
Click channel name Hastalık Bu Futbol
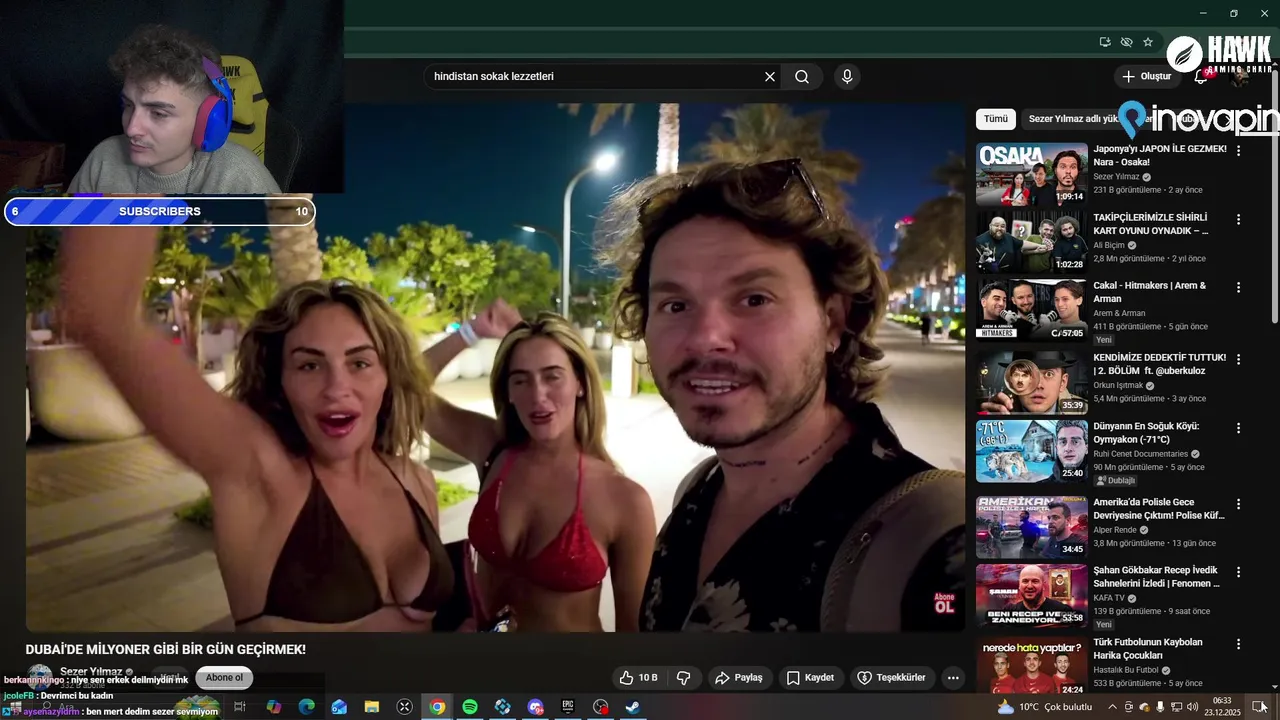(1125, 670)
